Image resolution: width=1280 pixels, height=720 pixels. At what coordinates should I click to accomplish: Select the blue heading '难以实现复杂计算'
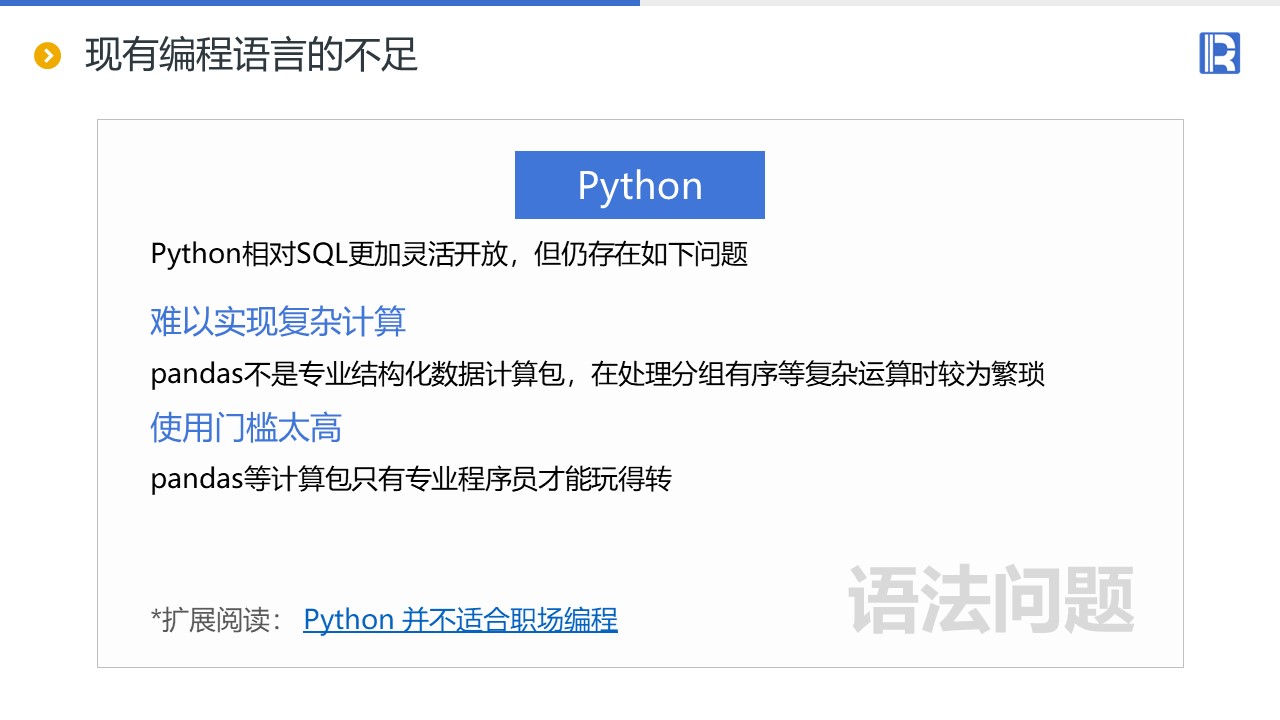(x=278, y=322)
